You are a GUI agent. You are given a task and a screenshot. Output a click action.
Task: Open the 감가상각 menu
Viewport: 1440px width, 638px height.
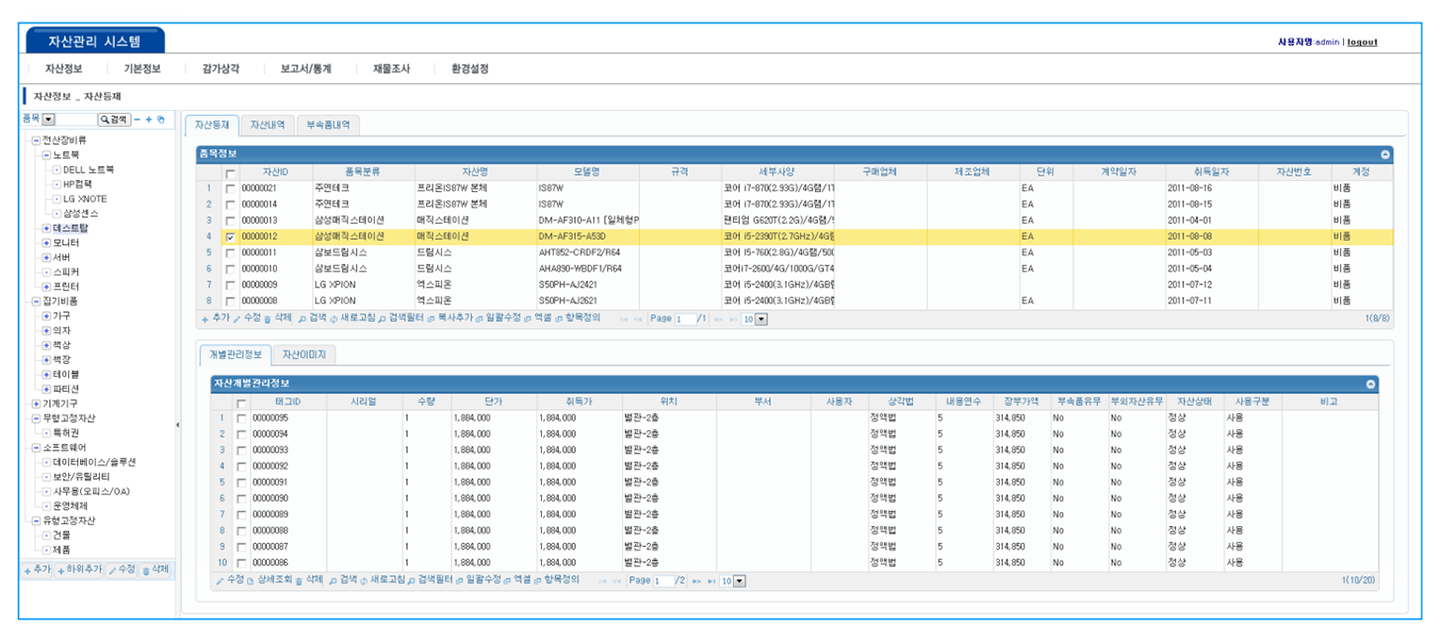220,69
